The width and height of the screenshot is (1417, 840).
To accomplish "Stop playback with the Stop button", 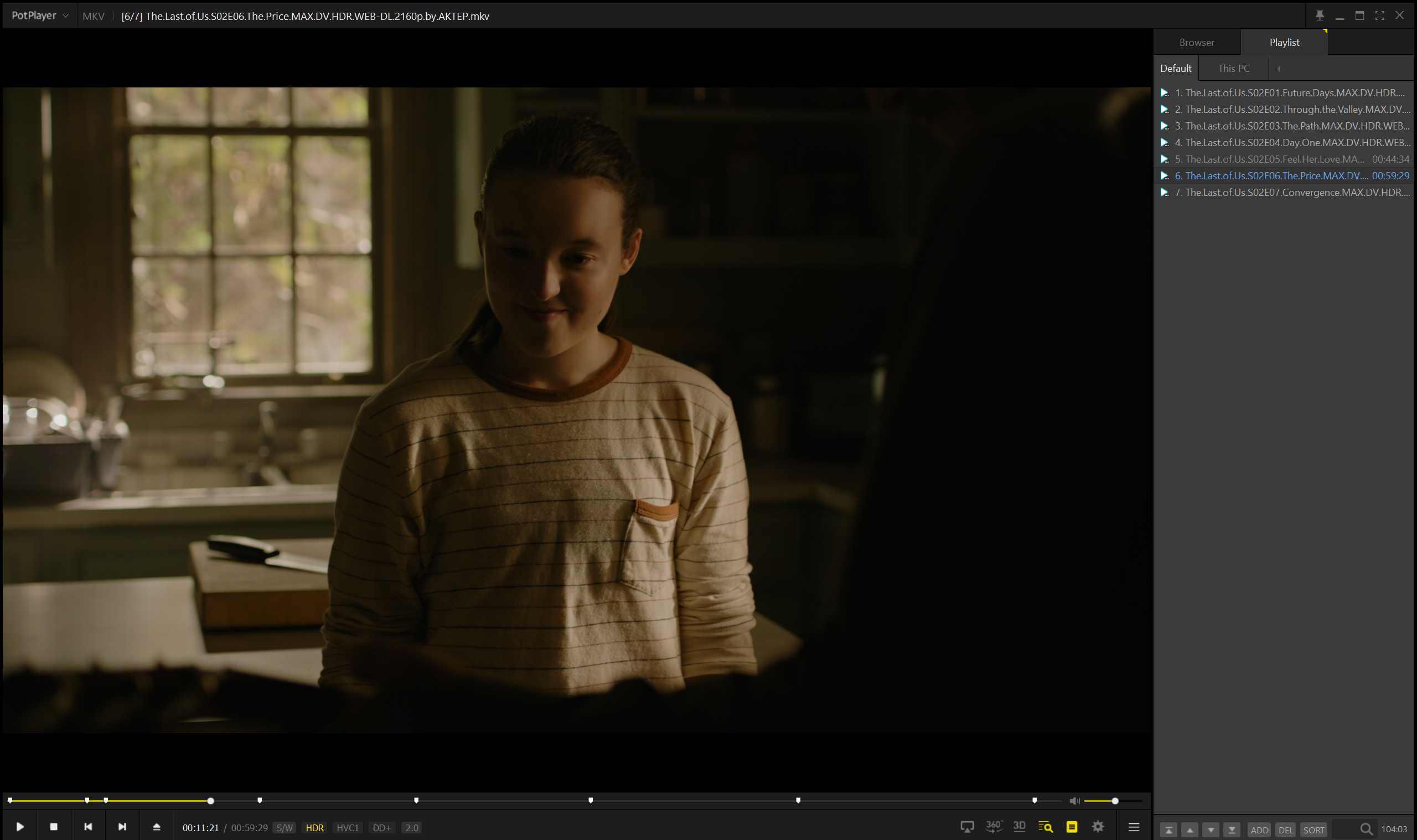I will pyautogui.click(x=54, y=827).
